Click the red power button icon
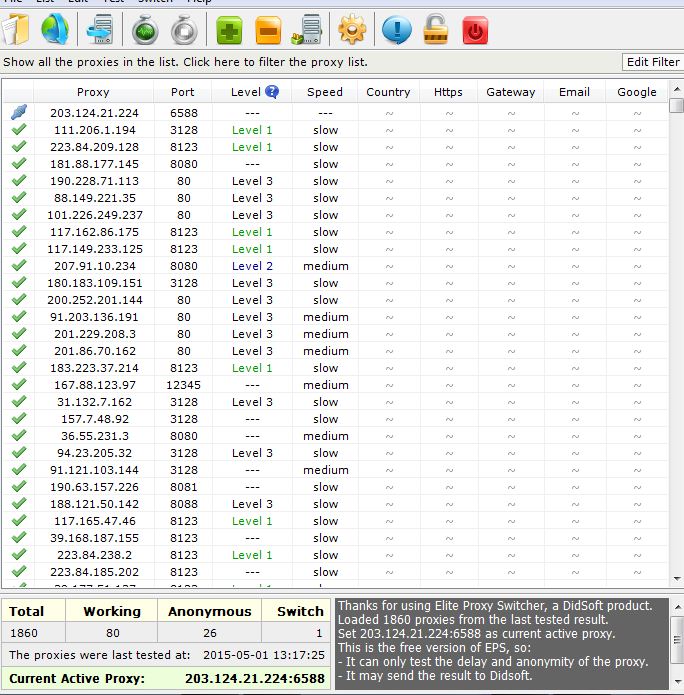Image resolution: width=684 pixels, height=695 pixels. (x=475, y=30)
